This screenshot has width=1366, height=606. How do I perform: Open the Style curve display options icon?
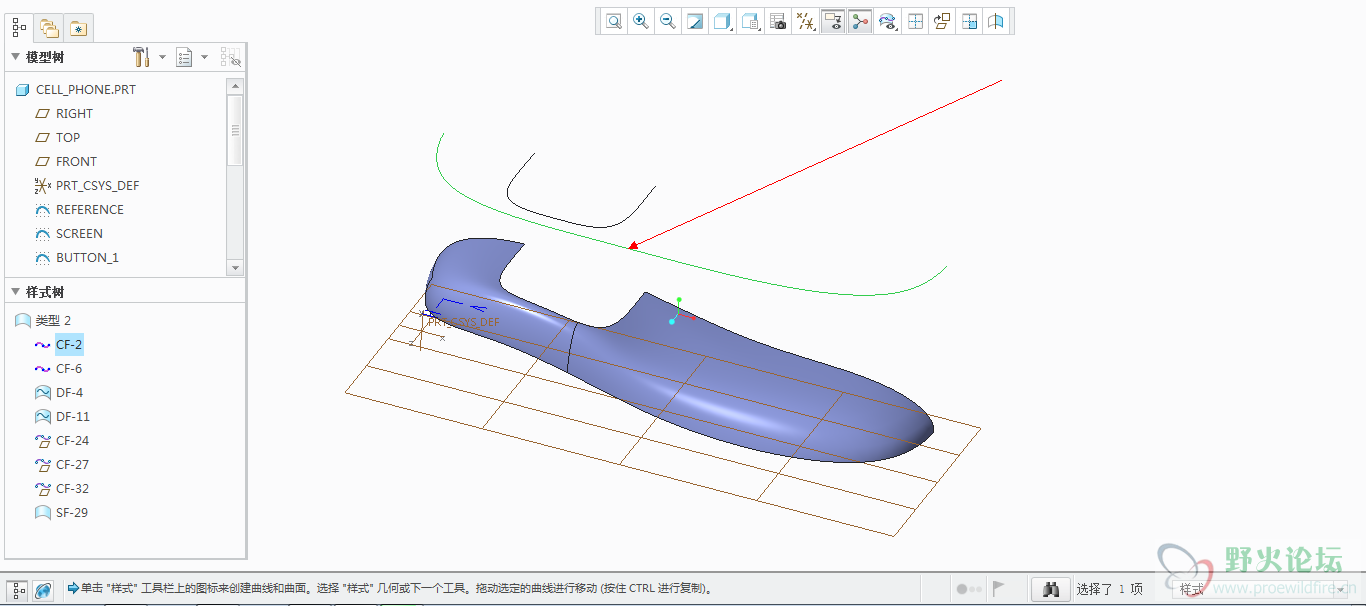tap(887, 21)
